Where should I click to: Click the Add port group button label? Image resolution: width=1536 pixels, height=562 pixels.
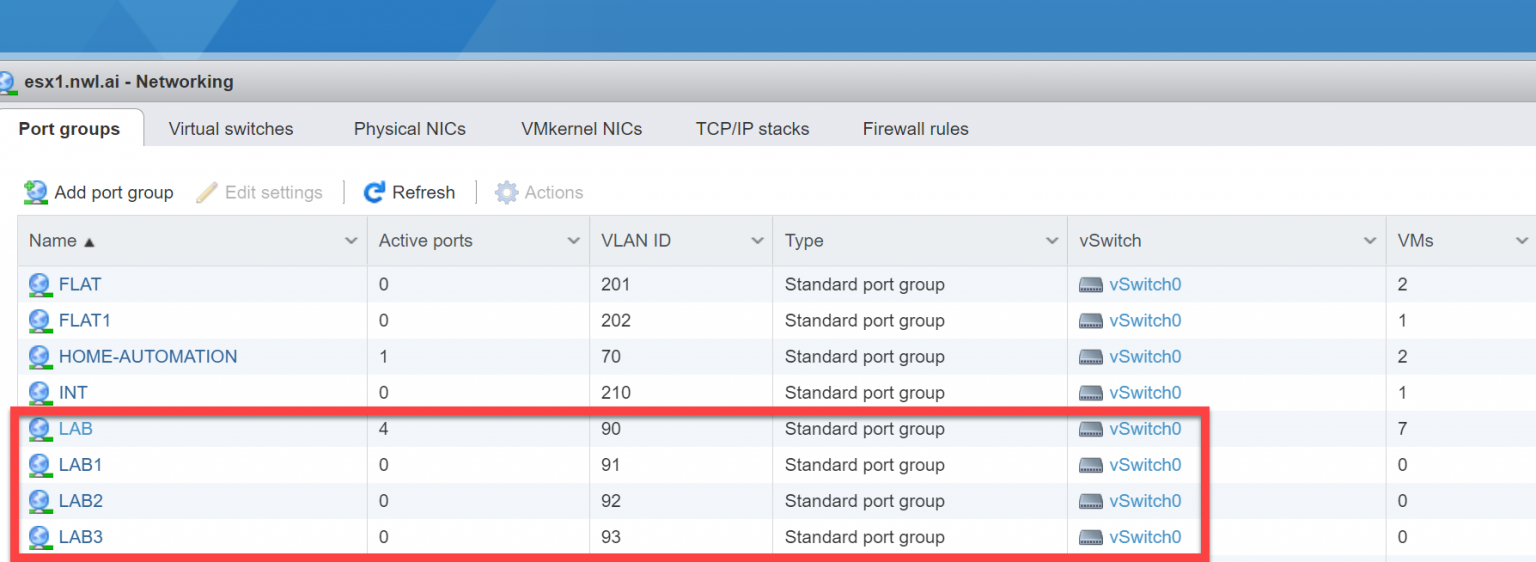pos(114,192)
